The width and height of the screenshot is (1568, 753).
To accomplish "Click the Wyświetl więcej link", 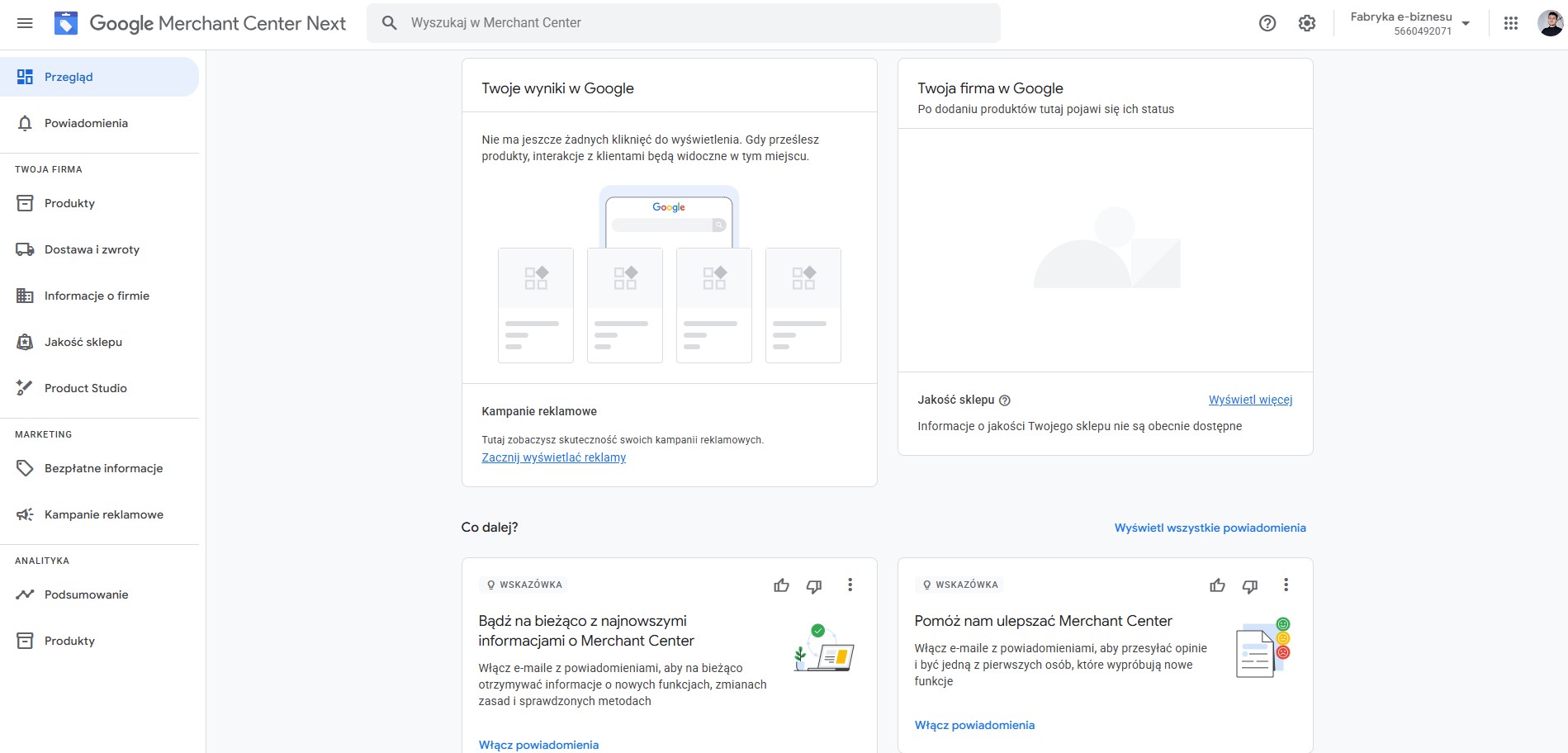I will coord(1250,400).
